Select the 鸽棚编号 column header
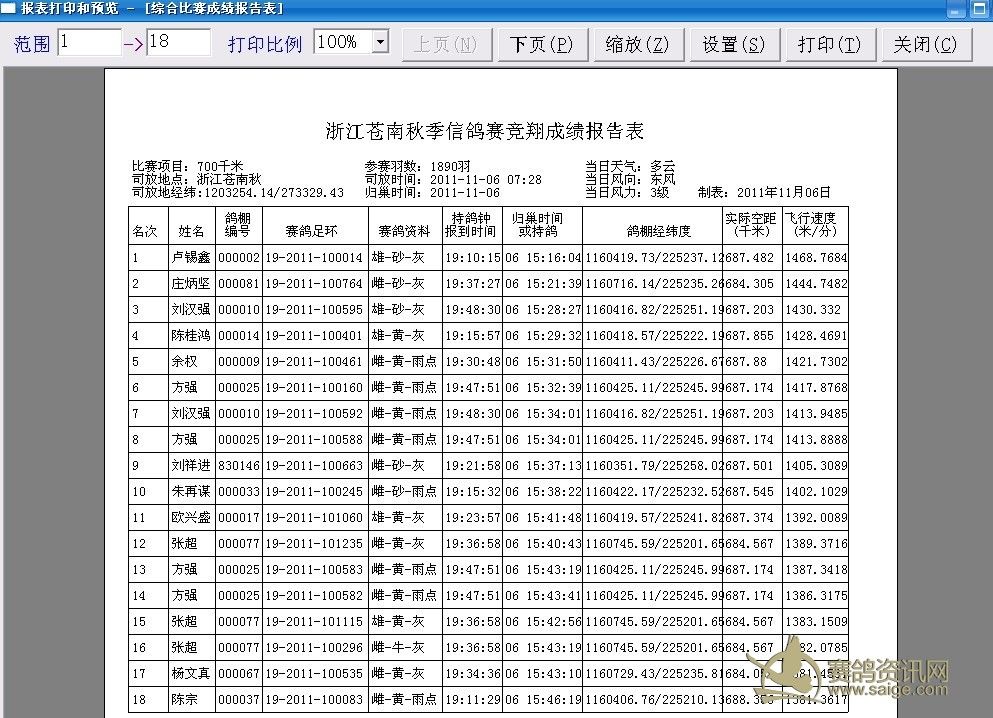The height and width of the screenshot is (718, 993). point(238,225)
